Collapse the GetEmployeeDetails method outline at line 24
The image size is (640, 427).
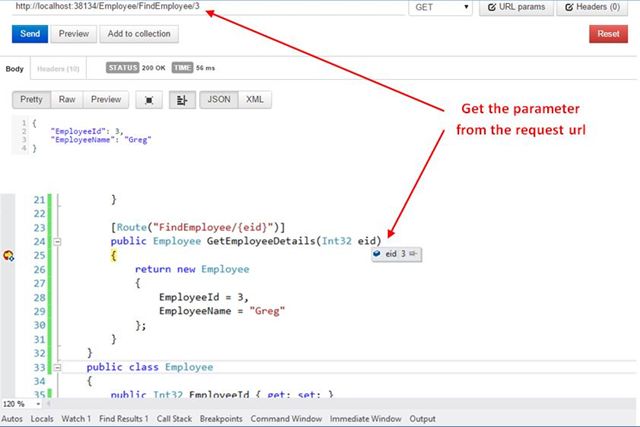coord(58,242)
